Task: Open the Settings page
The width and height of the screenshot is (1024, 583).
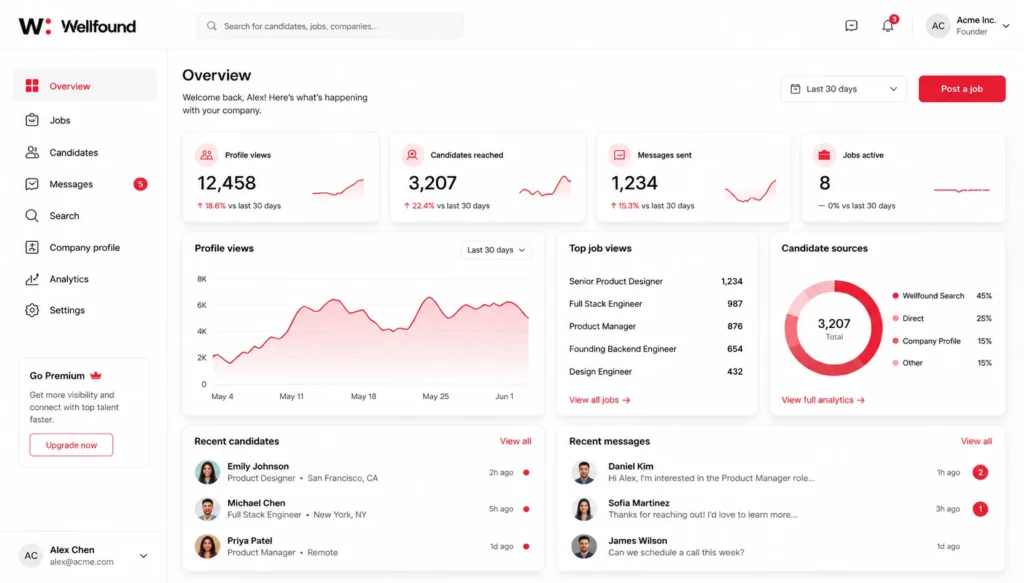Action: tap(84, 310)
